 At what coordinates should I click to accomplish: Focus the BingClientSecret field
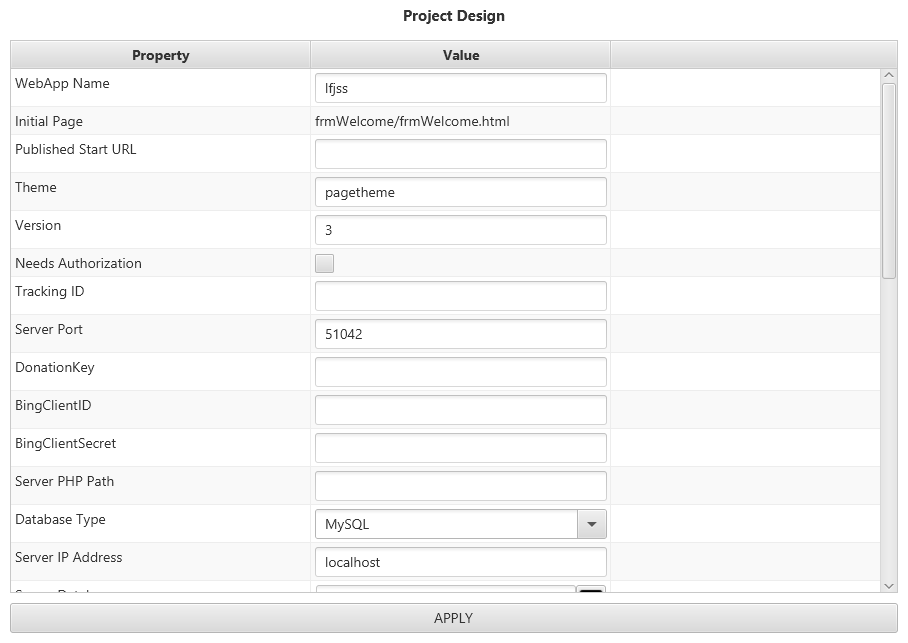pyautogui.click(x=460, y=448)
